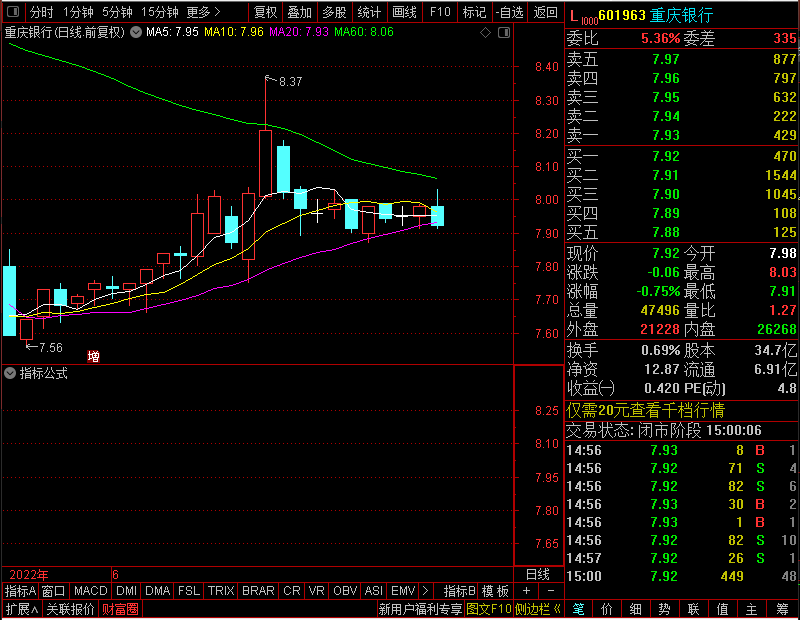Screen dimensions: 800x620
Task: Click the diamond icon above chart
Action: pos(485,33)
